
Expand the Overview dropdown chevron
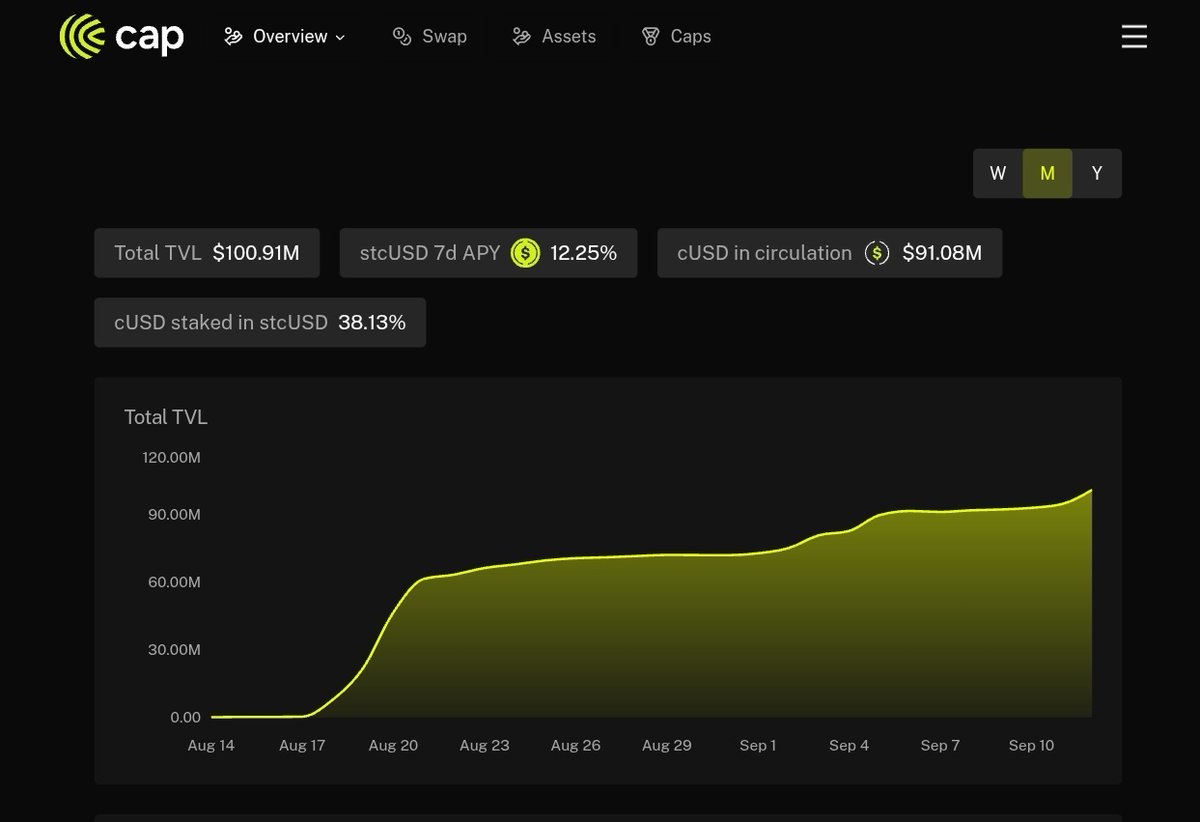pos(340,37)
